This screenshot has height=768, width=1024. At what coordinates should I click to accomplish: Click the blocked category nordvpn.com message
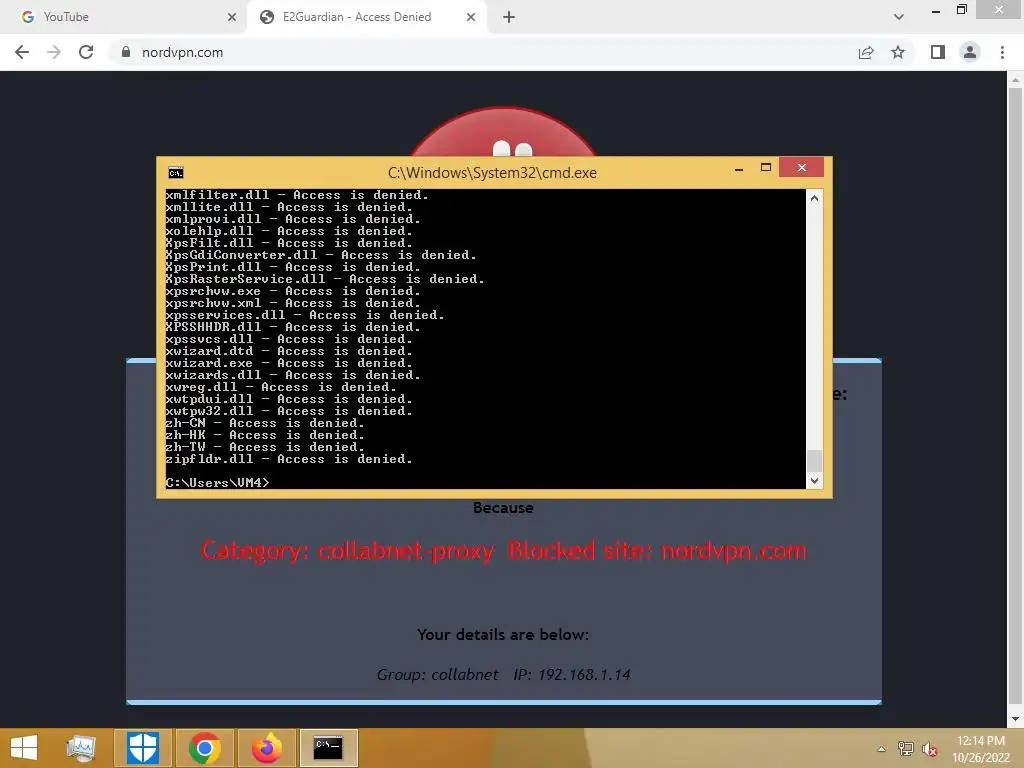pyautogui.click(x=504, y=551)
